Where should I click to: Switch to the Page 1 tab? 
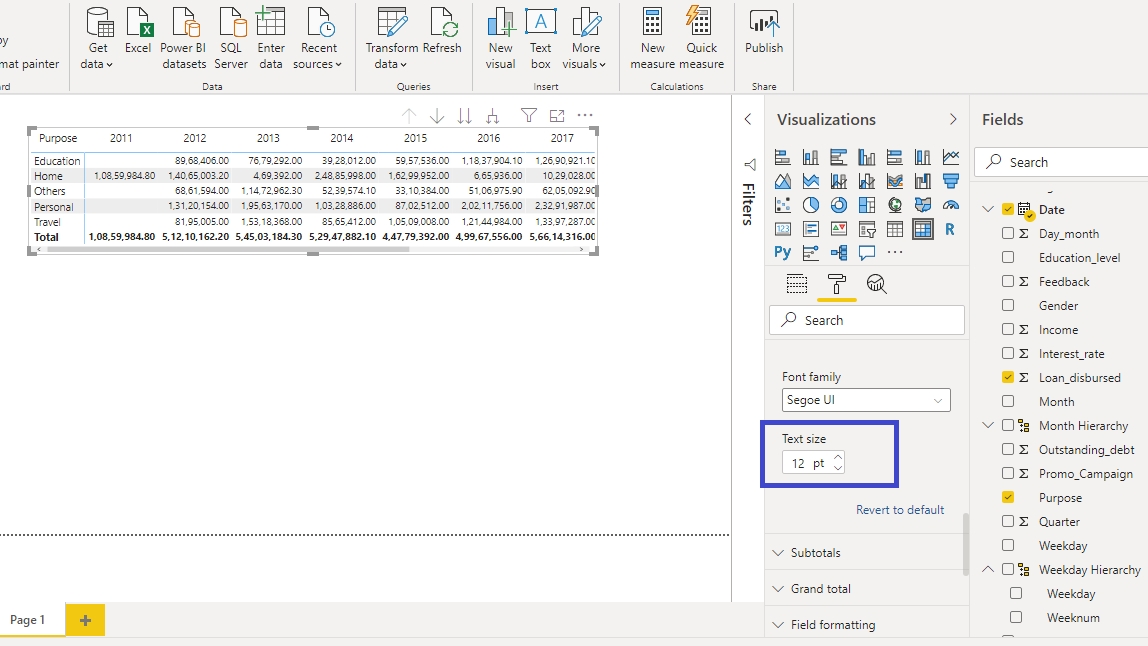[28, 620]
